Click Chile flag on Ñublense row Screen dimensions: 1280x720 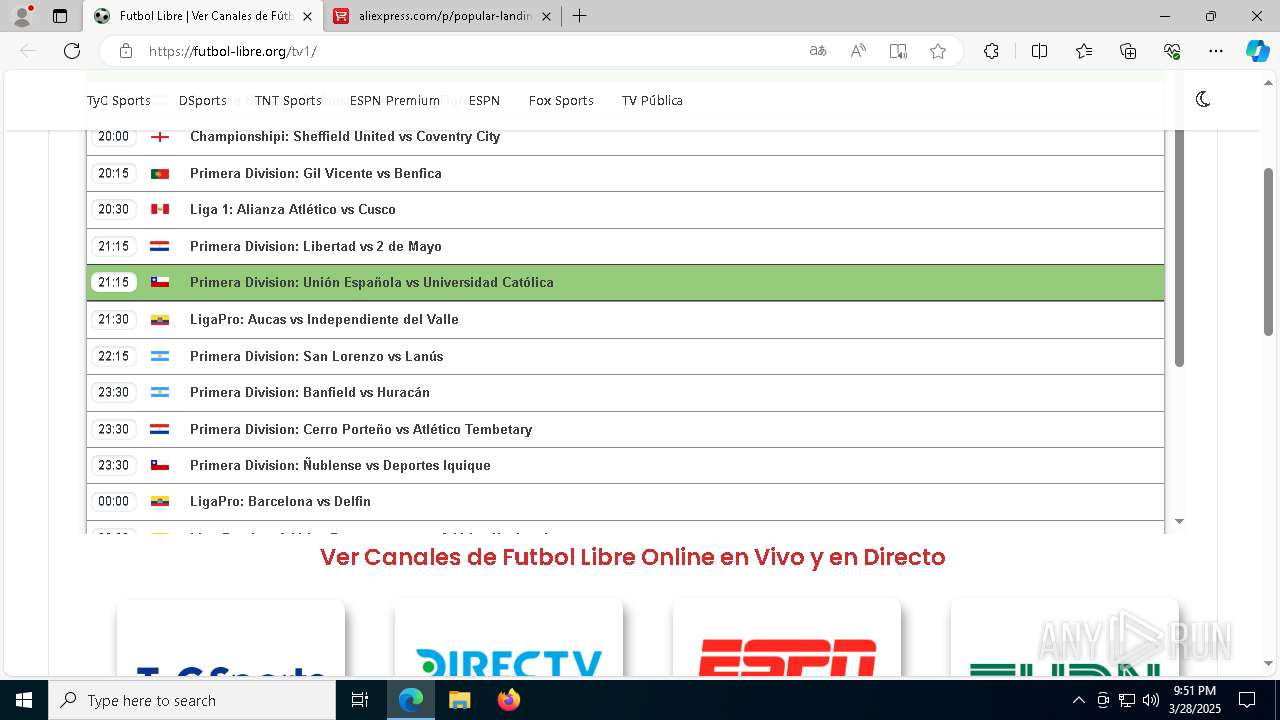coord(160,465)
